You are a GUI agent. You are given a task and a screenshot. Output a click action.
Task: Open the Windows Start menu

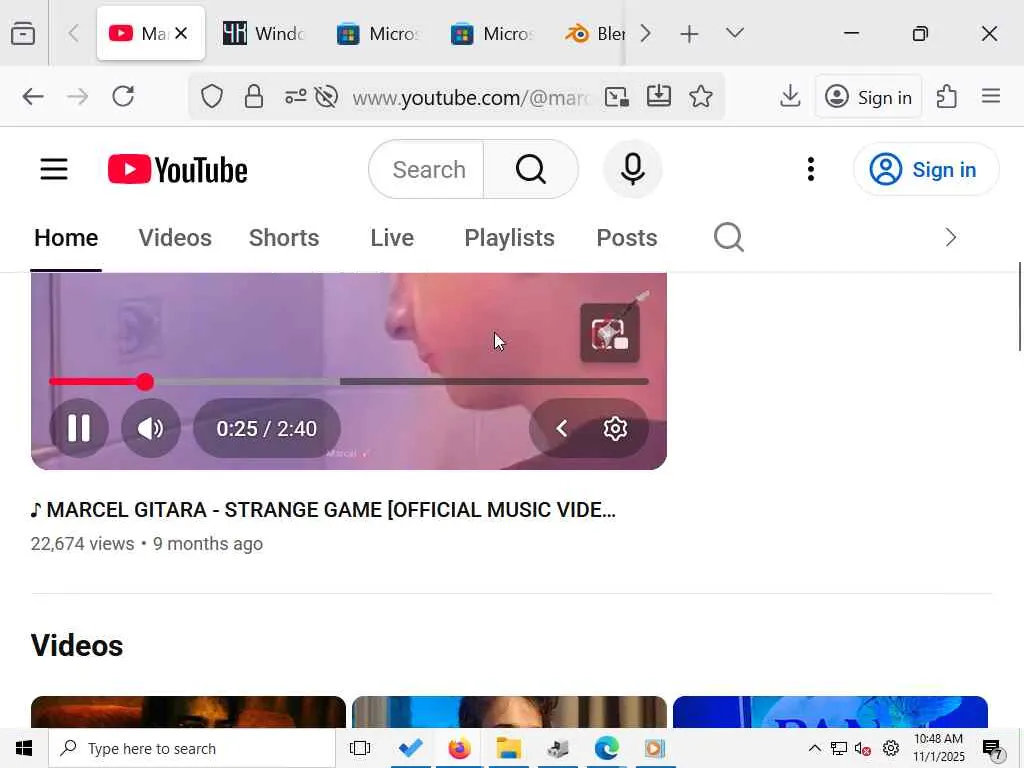tap(24, 748)
